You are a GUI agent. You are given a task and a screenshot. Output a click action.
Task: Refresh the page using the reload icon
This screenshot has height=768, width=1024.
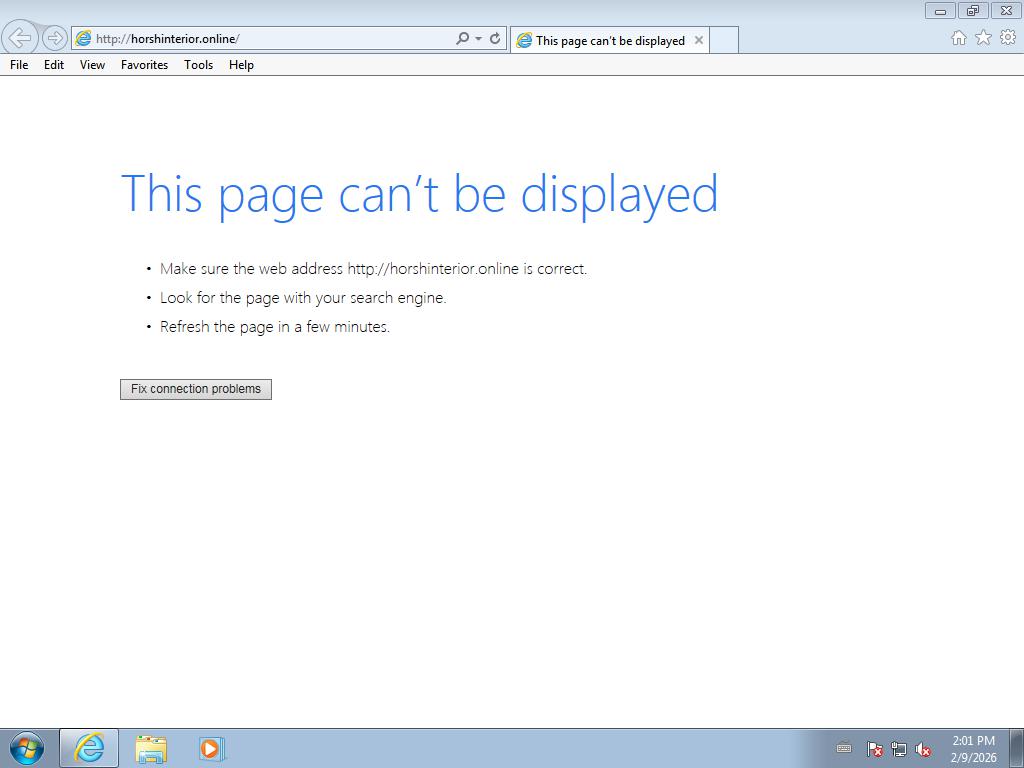[x=494, y=39]
